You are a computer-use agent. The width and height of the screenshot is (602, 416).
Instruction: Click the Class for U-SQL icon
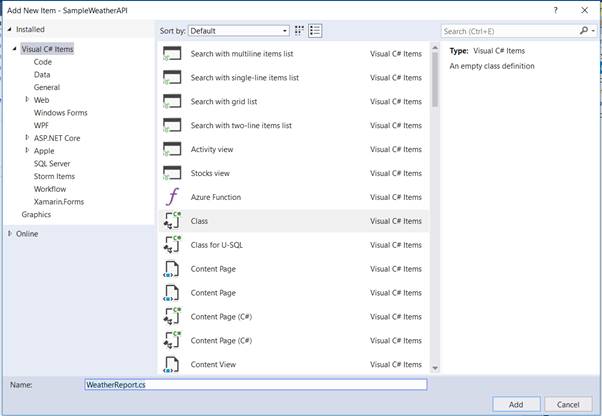tap(171, 245)
